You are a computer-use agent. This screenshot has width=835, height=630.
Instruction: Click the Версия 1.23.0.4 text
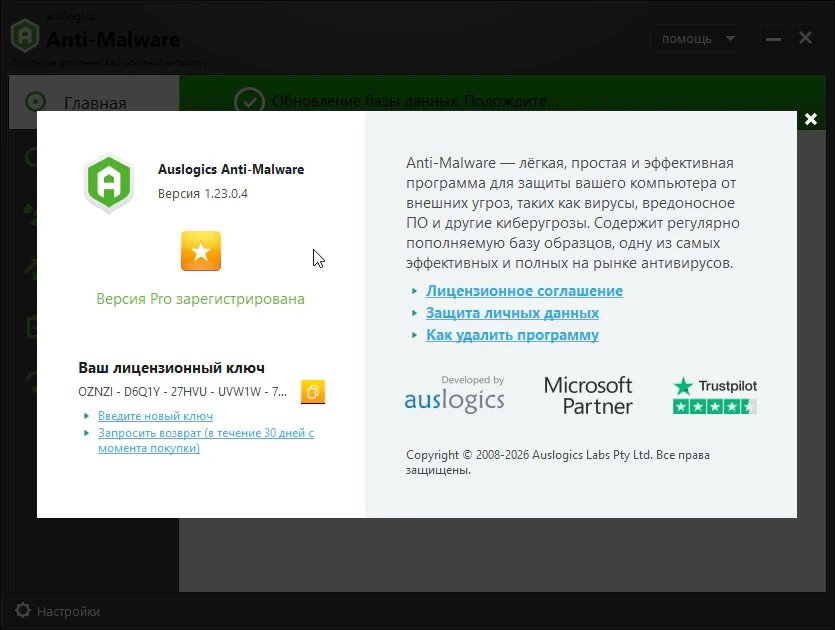(x=202, y=193)
